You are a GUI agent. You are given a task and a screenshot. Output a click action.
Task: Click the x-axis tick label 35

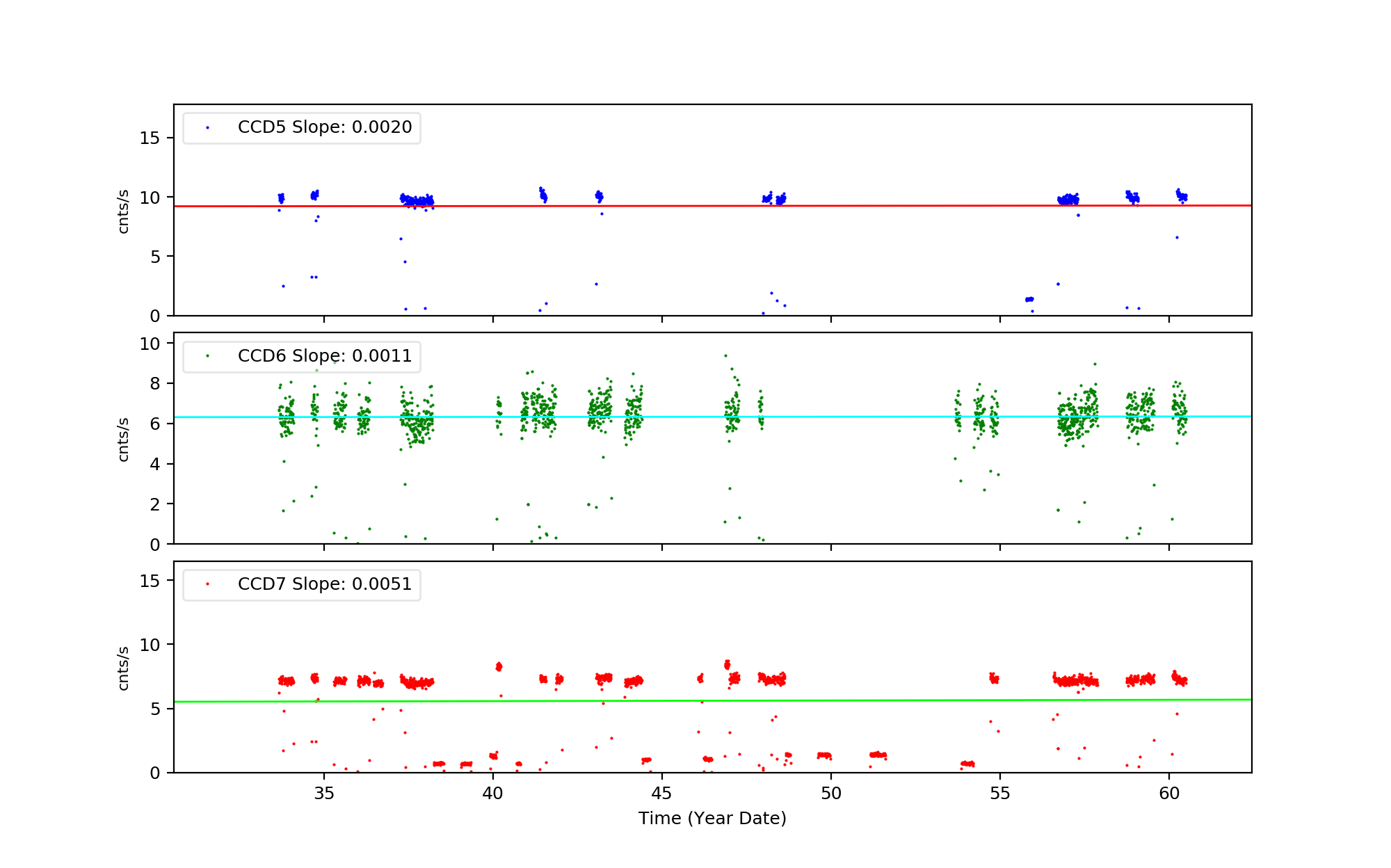coord(324,794)
